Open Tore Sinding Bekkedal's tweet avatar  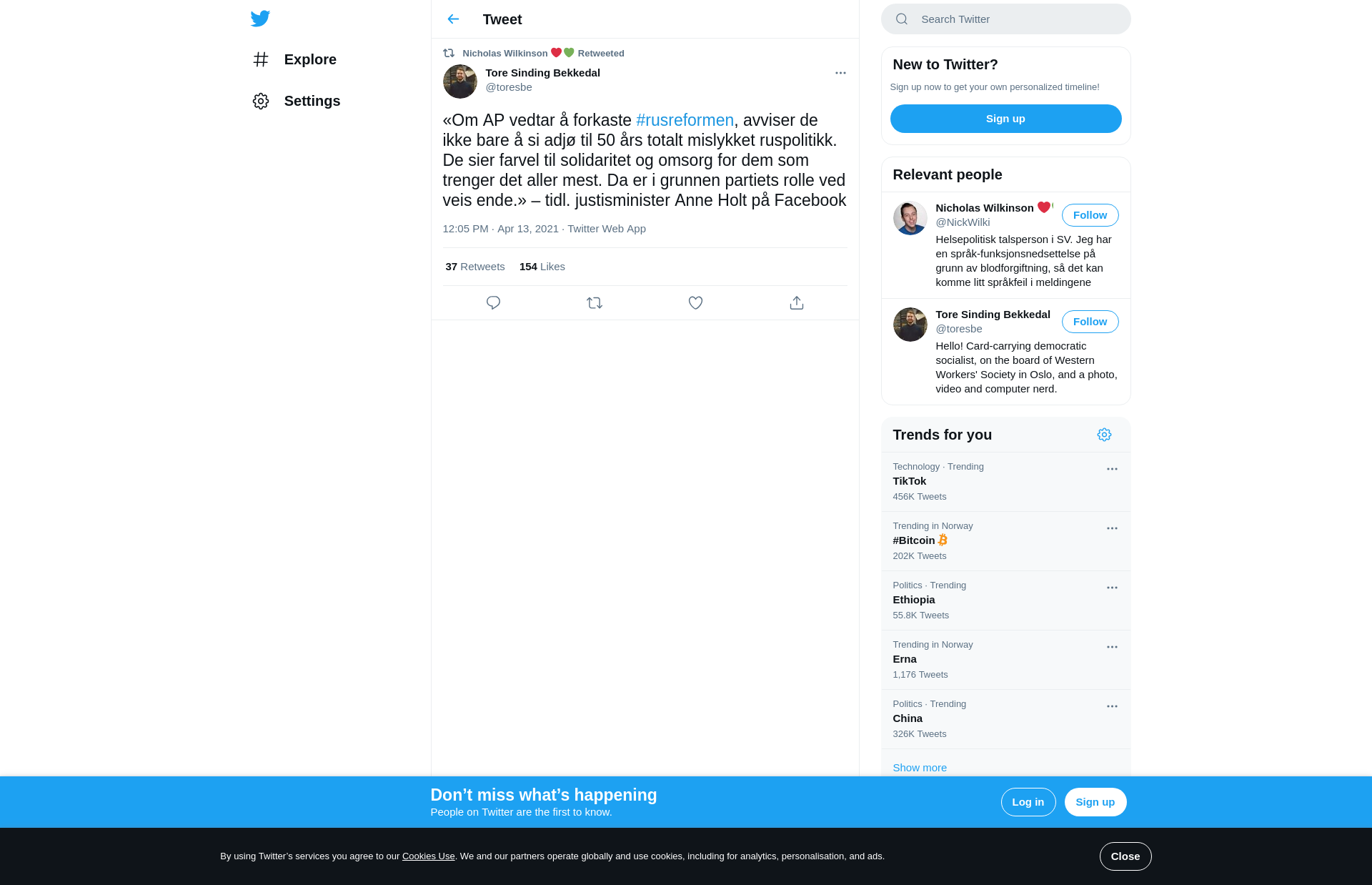coord(459,81)
